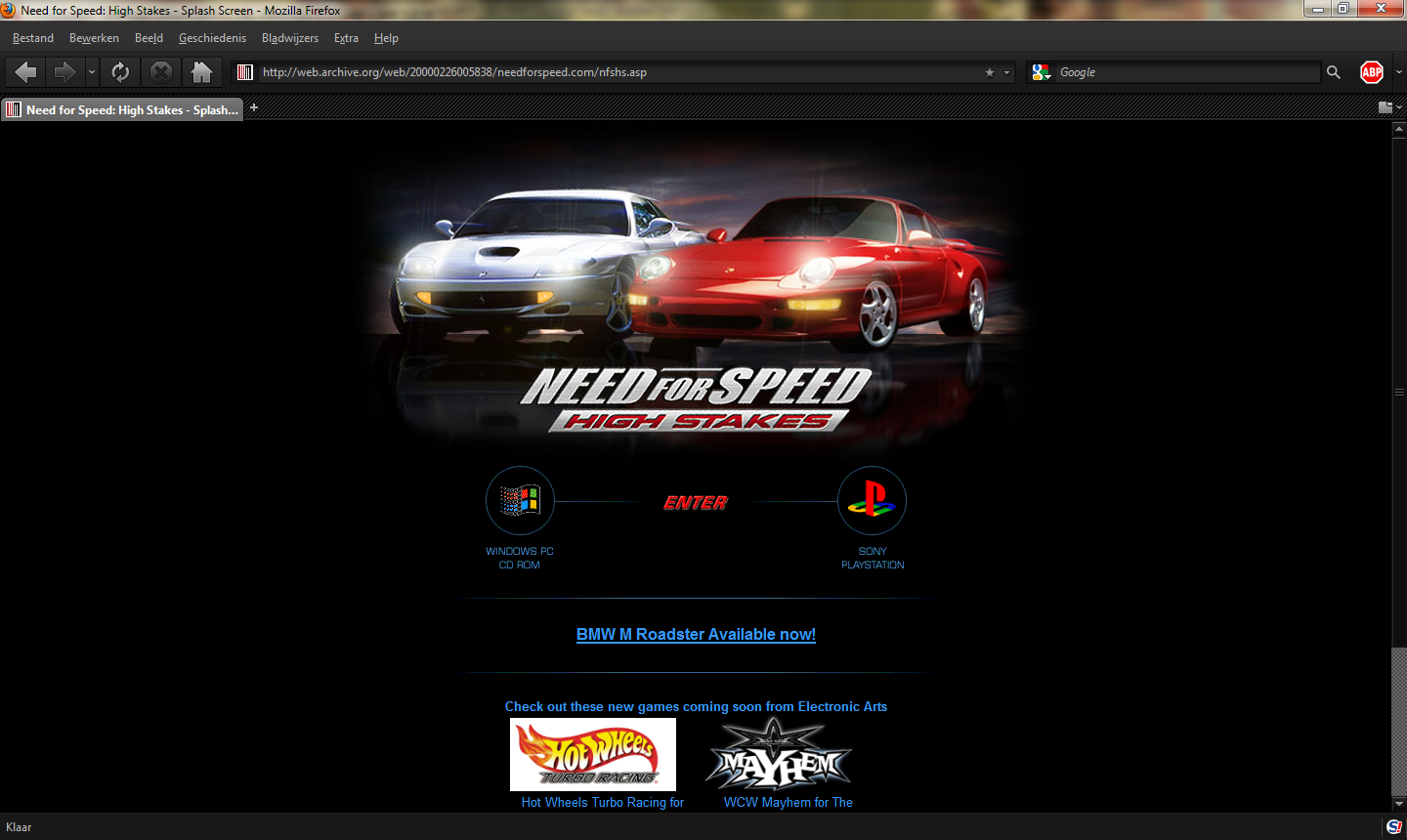
Task: Minimize the Firefox window
Action: [1317, 9]
